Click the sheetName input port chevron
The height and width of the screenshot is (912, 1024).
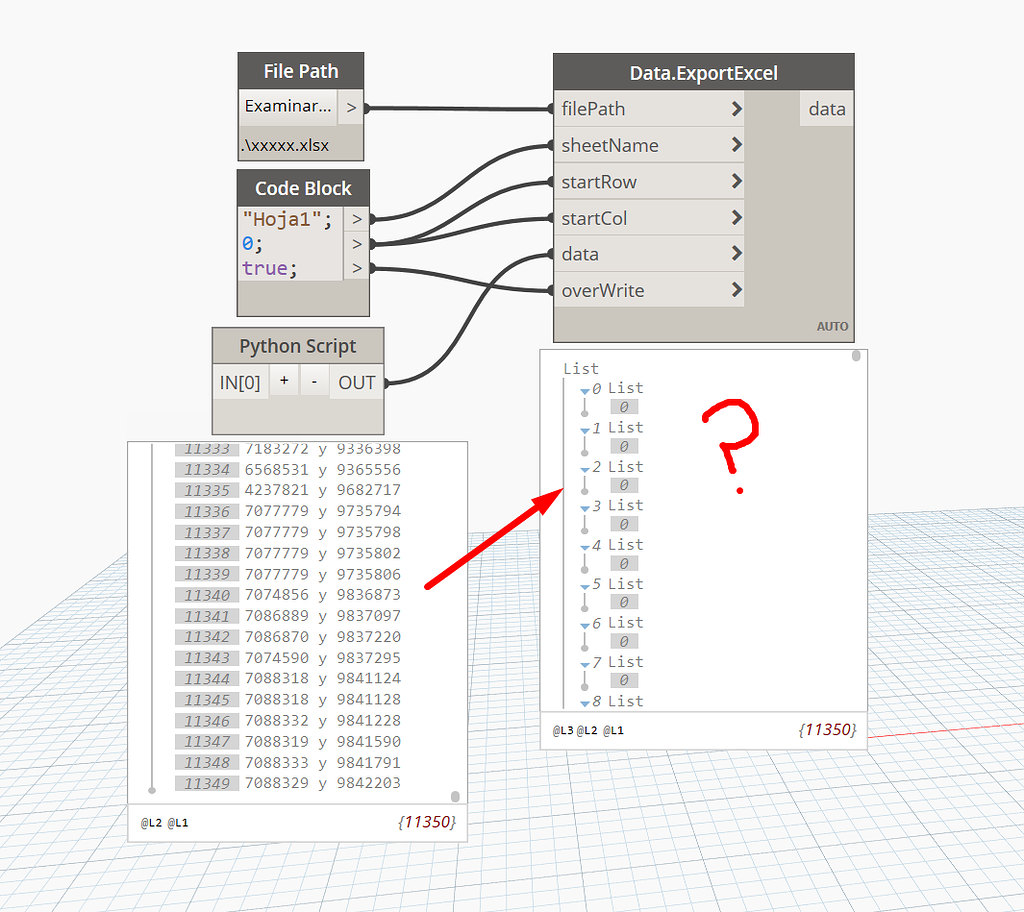736,145
